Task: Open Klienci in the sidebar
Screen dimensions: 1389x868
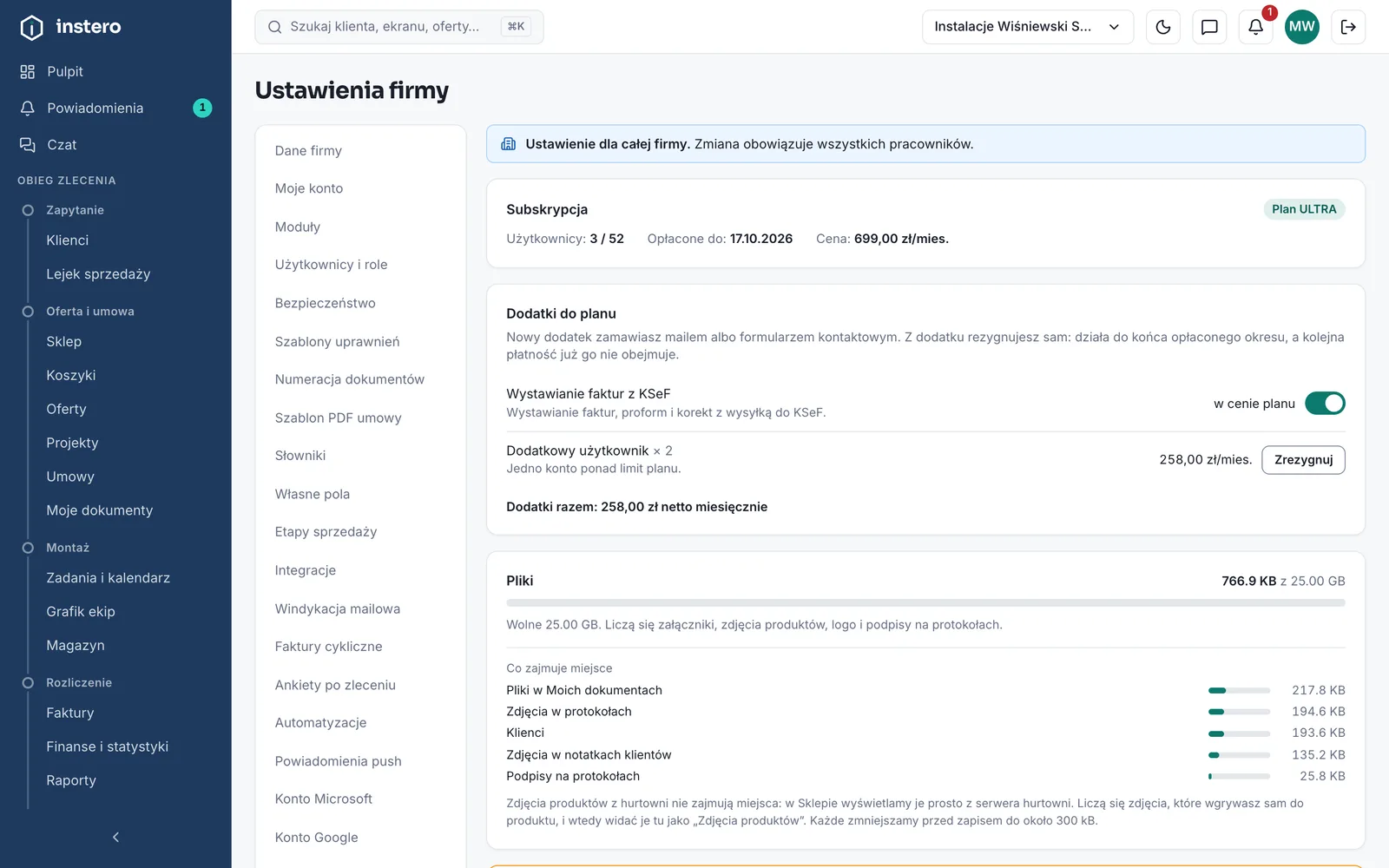Action: (68, 240)
